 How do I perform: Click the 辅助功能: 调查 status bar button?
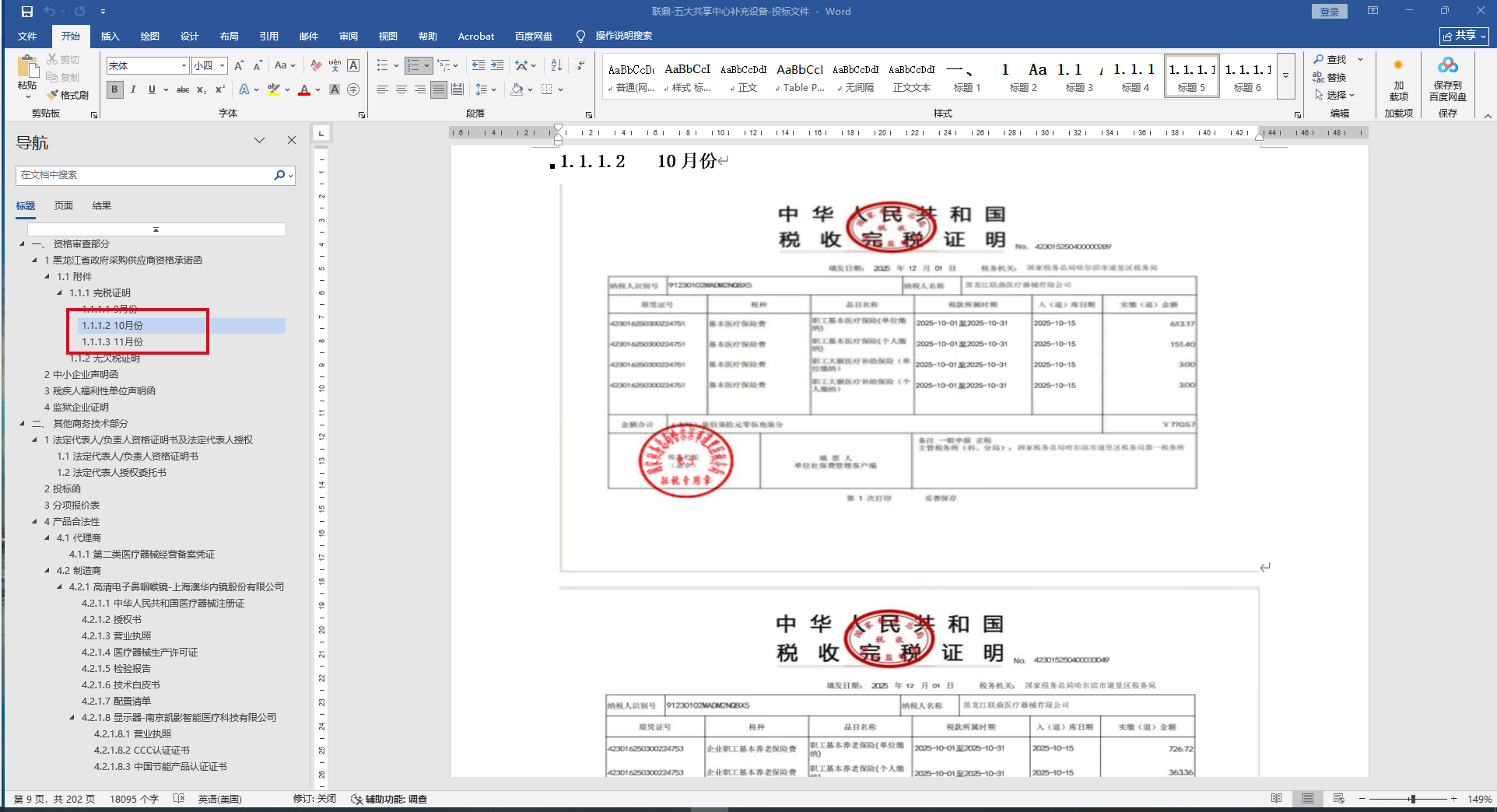tap(389, 799)
